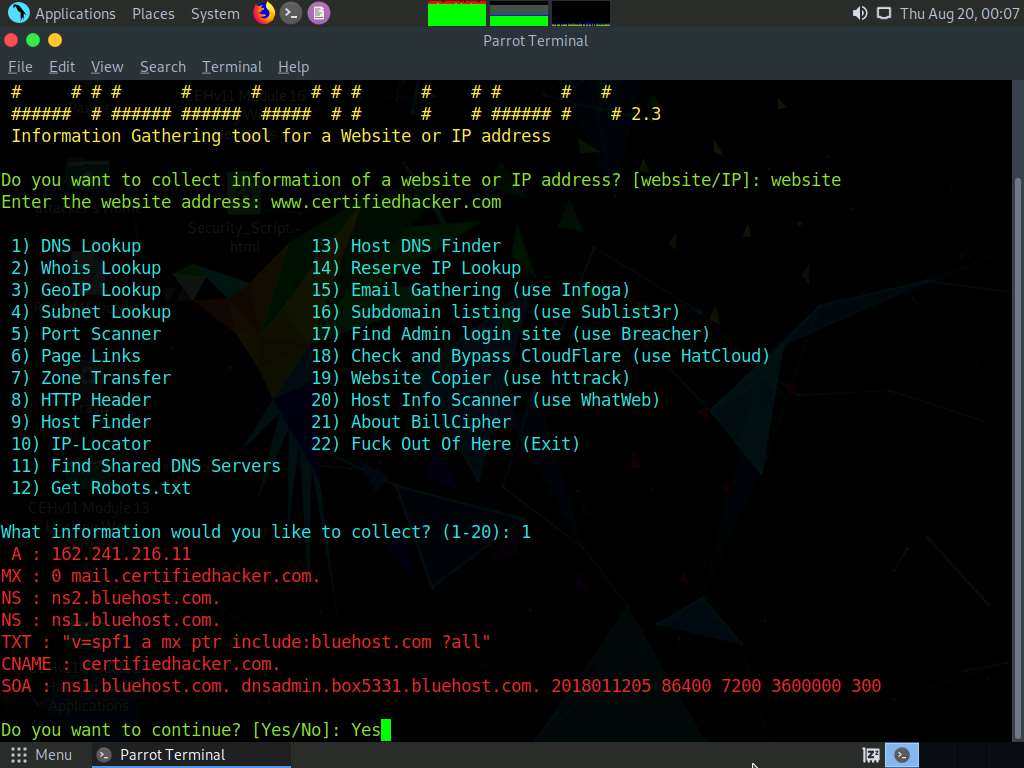Select Parrot Terminal taskbar button
The width and height of the screenshot is (1024, 768).
(x=189, y=755)
